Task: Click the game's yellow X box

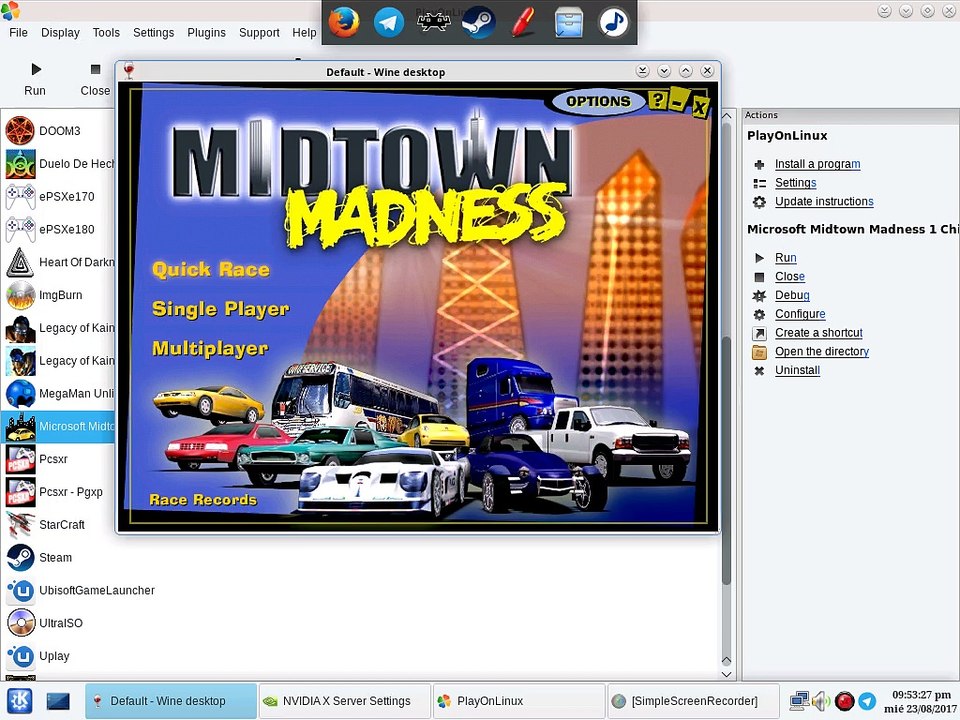Action: point(700,107)
